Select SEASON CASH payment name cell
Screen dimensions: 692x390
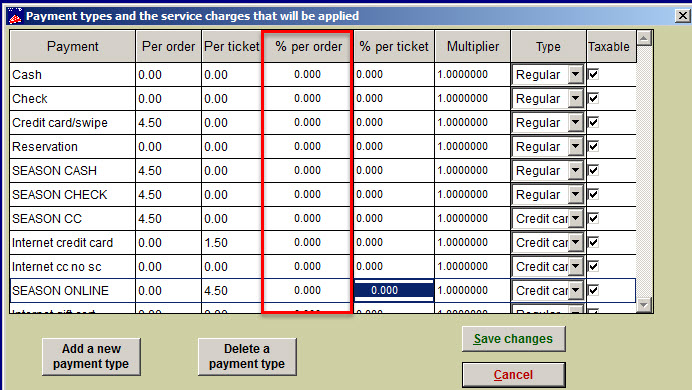click(72, 171)
